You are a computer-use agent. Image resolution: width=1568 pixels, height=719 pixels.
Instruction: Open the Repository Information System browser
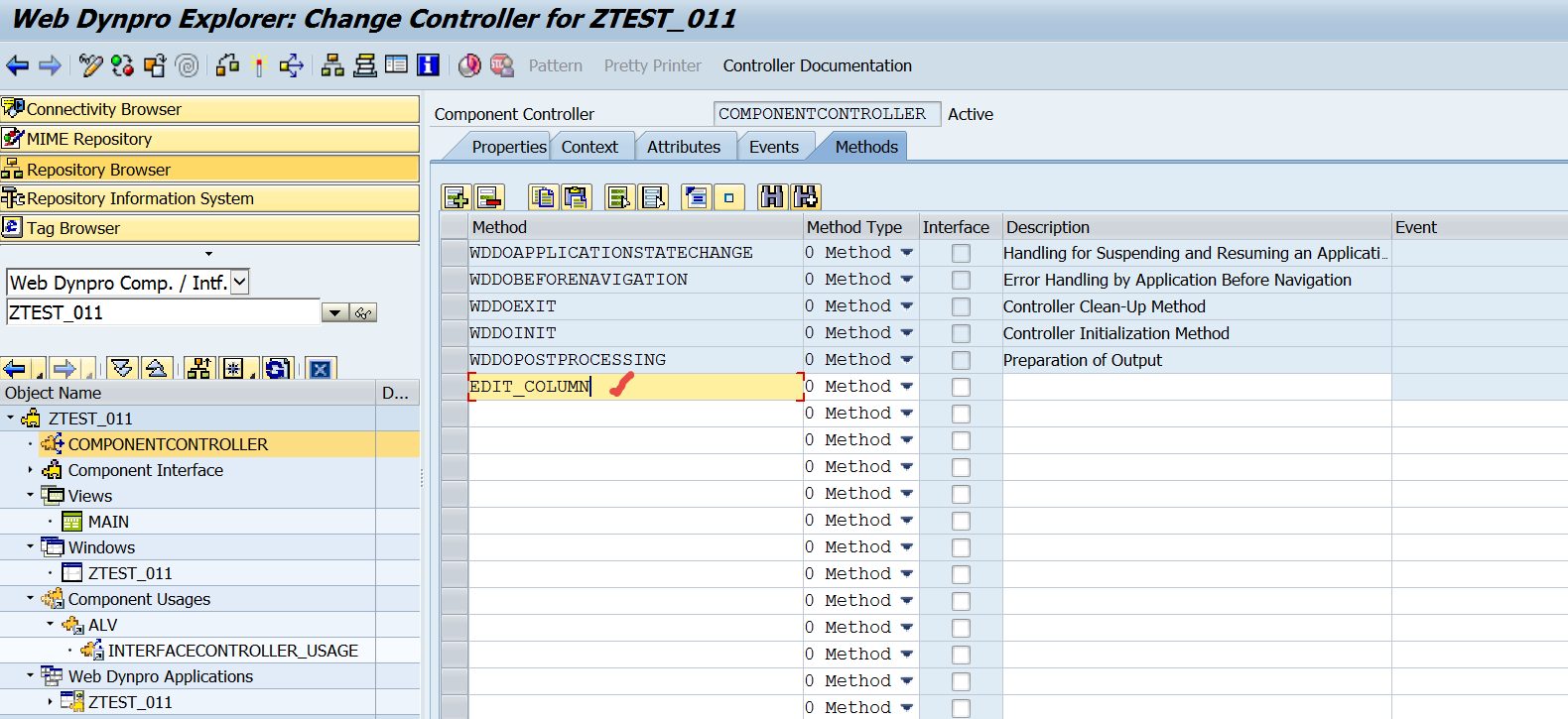tap(139, 198)
